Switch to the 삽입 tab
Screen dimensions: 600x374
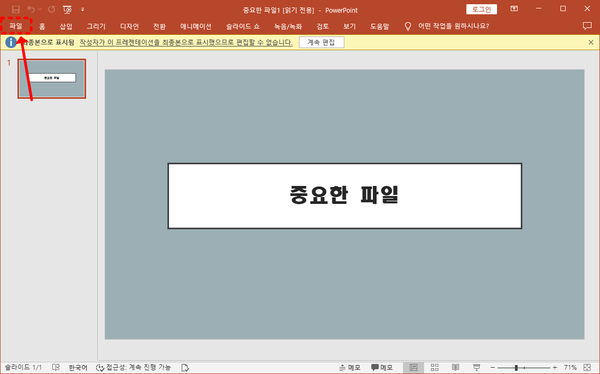click(x=66, y=26)
